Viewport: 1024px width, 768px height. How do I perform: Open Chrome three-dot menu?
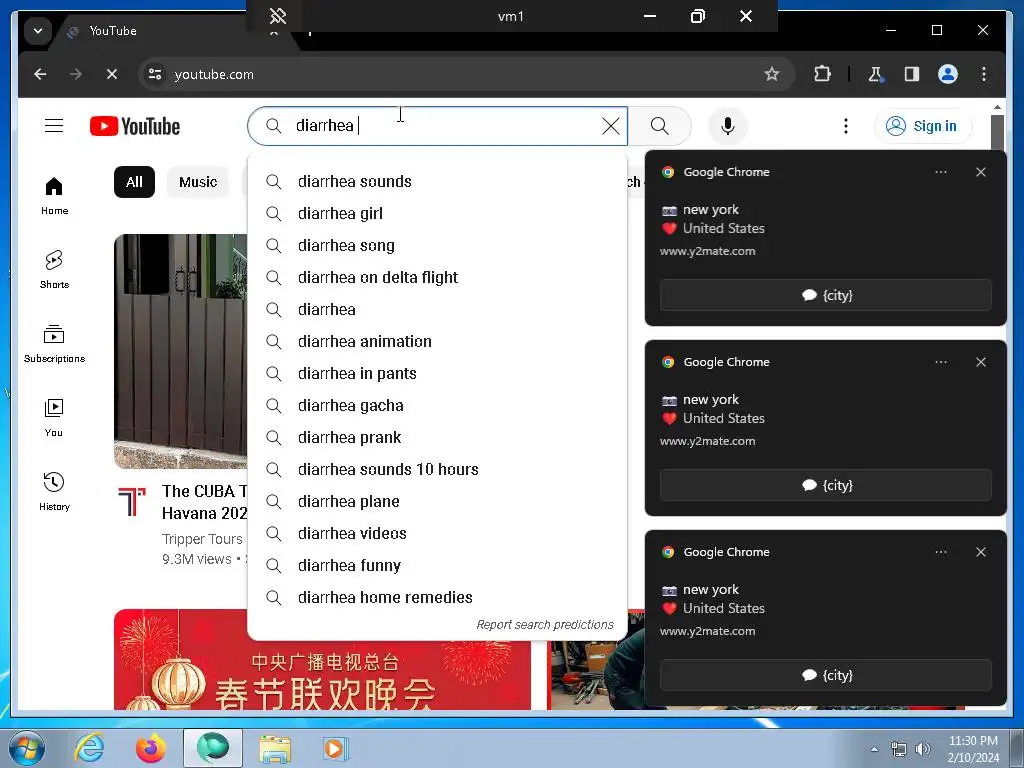(x=984, y=74)
